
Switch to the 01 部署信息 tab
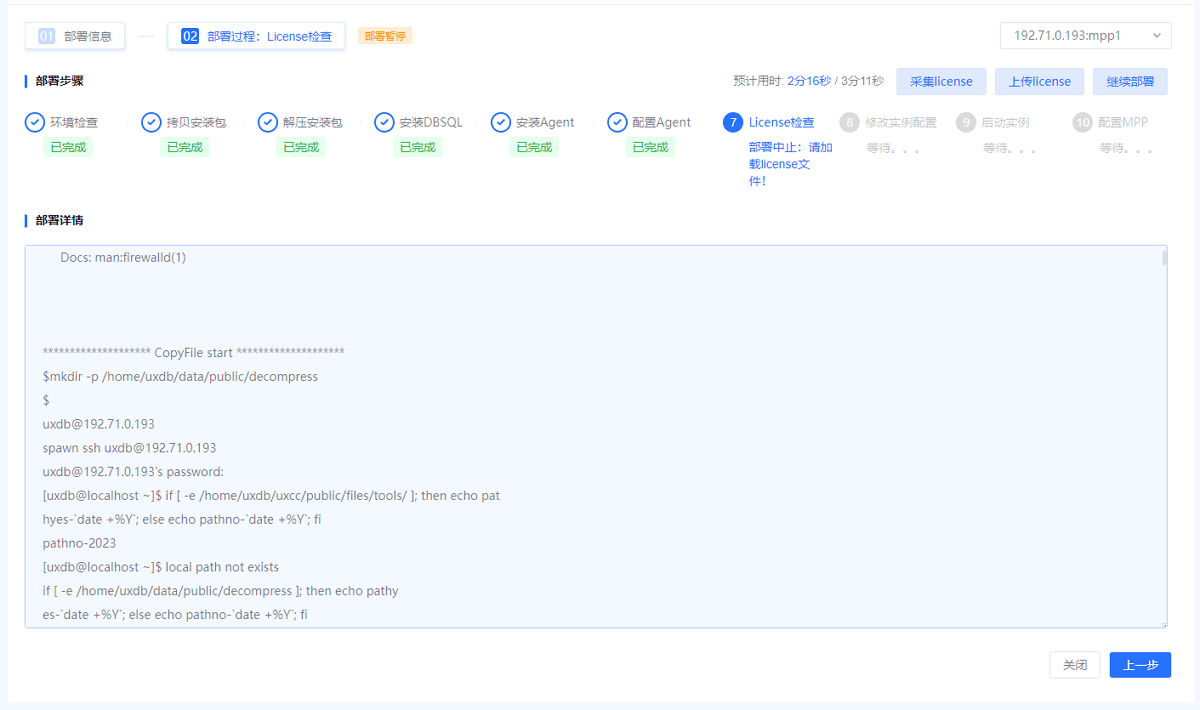coord(76,36)
